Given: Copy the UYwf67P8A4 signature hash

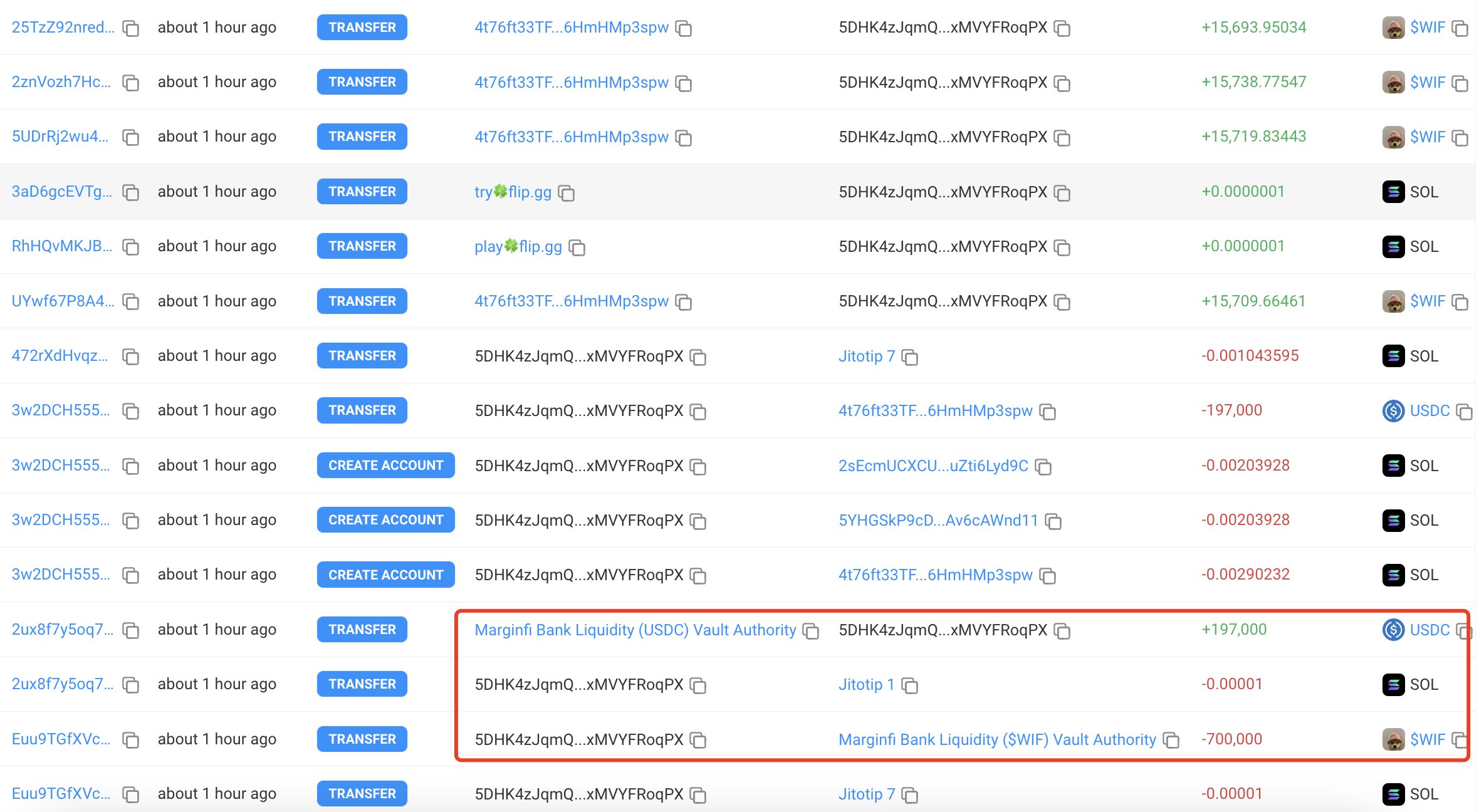Looking at the screenshot, I should 130,302.
